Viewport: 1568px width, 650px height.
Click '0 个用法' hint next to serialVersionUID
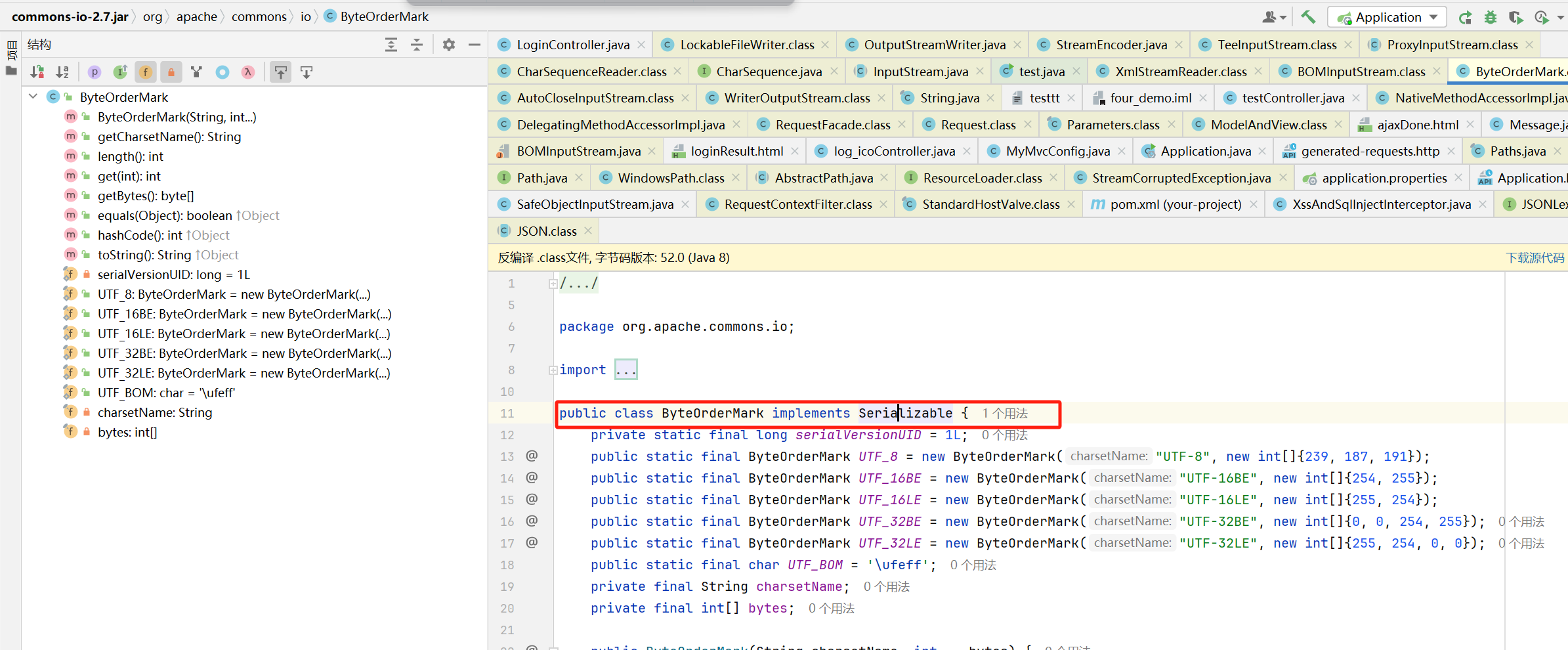click(1005, 435)
